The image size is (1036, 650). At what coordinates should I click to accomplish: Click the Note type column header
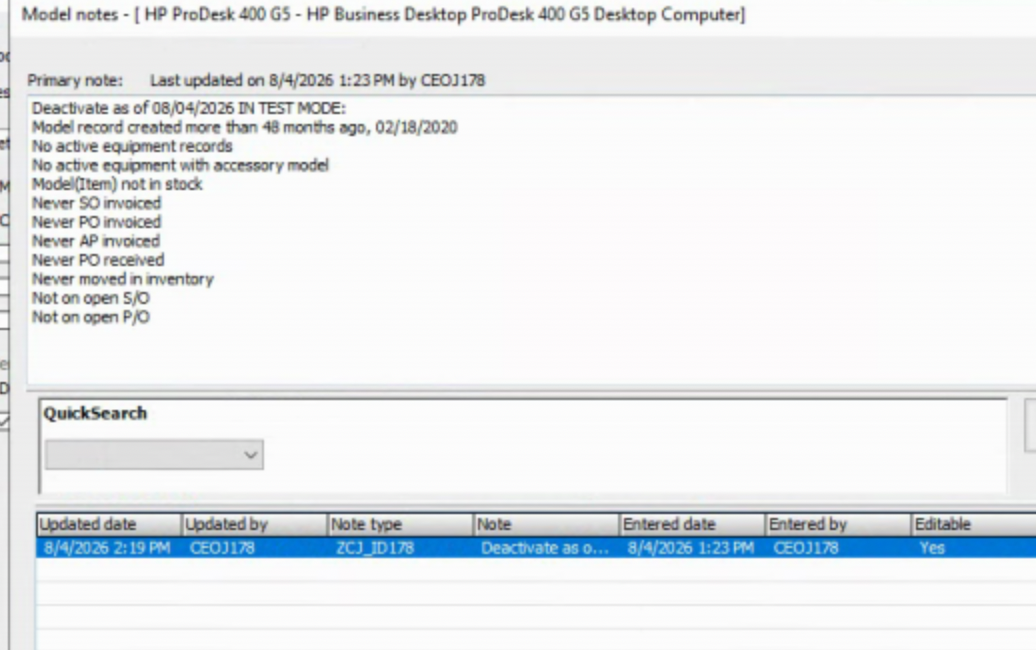pos(400,524)
